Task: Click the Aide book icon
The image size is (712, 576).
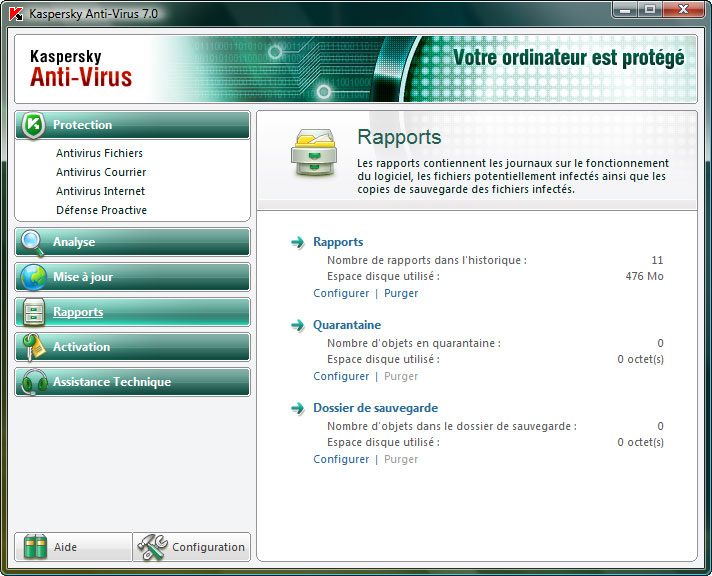Action: point(36,547)
